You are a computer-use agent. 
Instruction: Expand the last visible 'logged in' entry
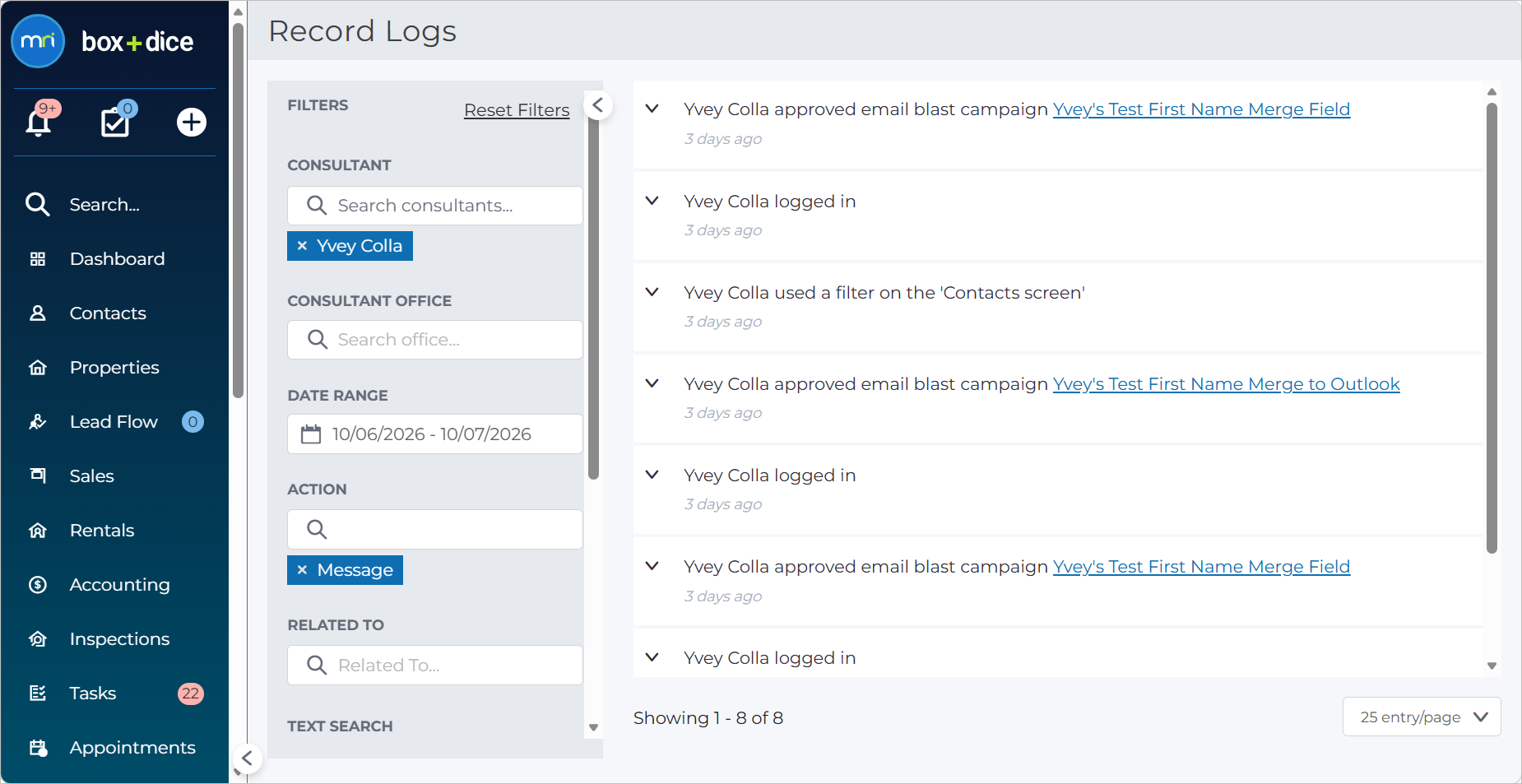(652, 657)
